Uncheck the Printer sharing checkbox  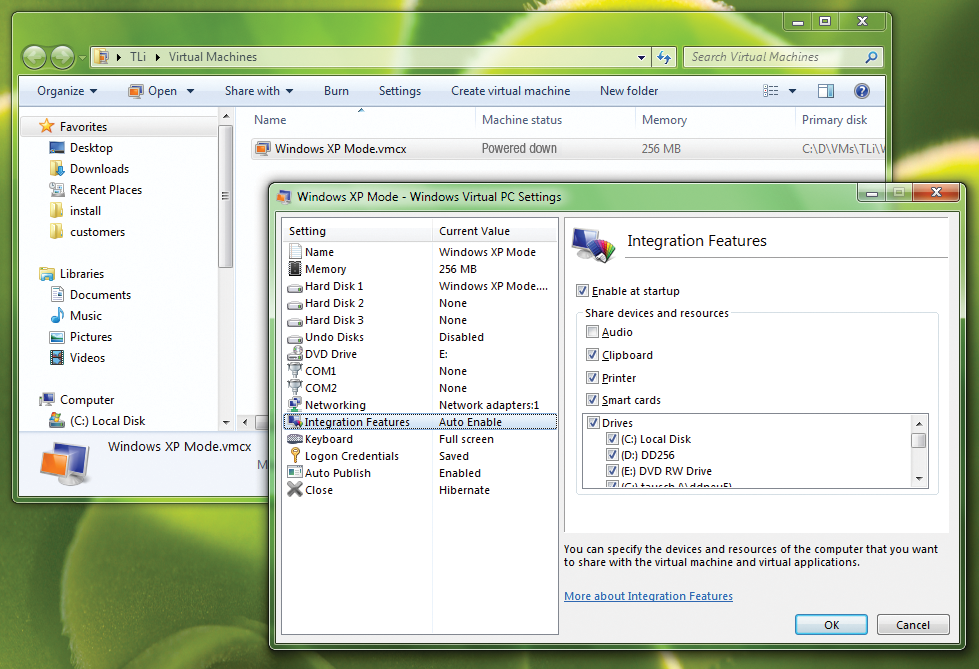pyautogui.click(x=593, y=377)
